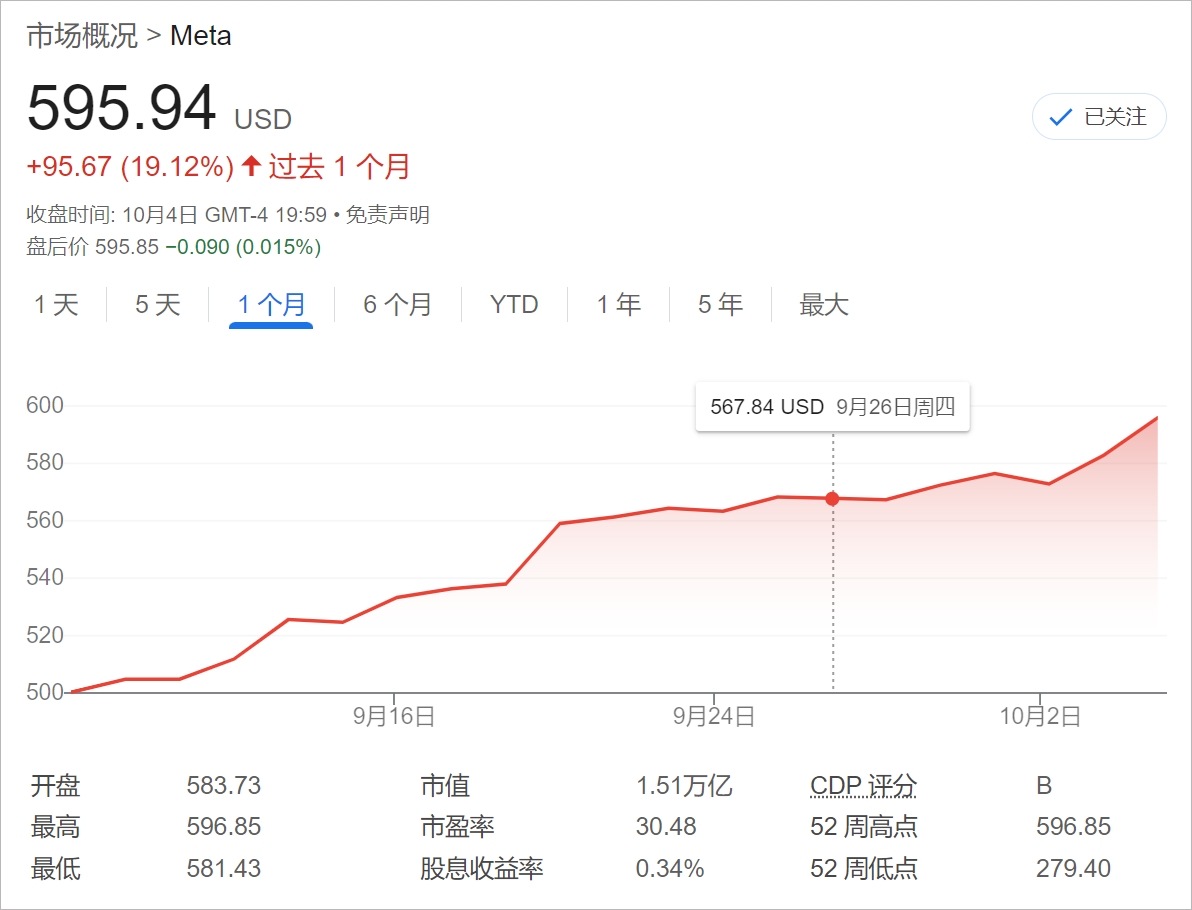Switch to the 5 年 tab
This screenshot has width=1192, height=910.
click(720, 305)
